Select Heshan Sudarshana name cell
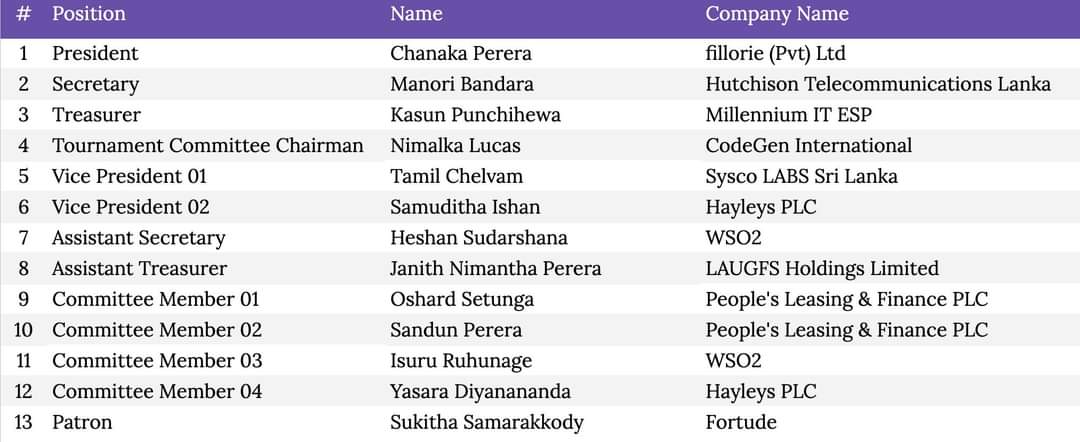 (x=479, y=238)
